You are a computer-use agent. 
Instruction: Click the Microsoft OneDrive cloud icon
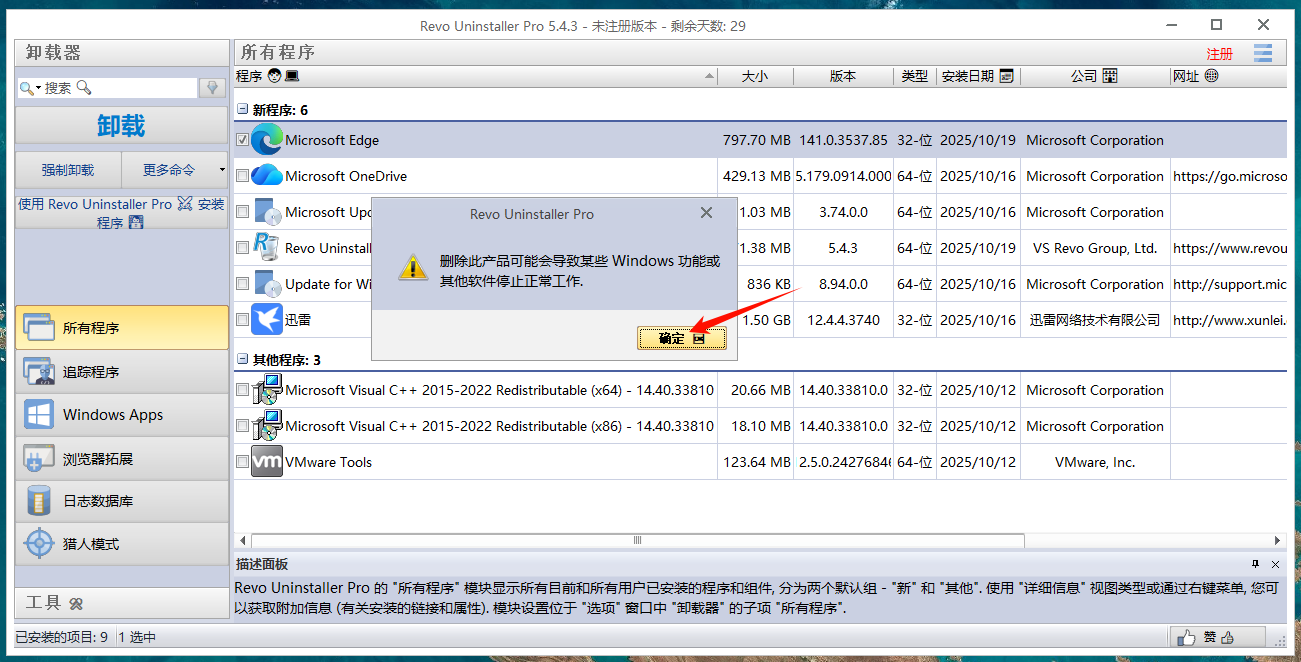pyautogui.click(x=267, y=176)
